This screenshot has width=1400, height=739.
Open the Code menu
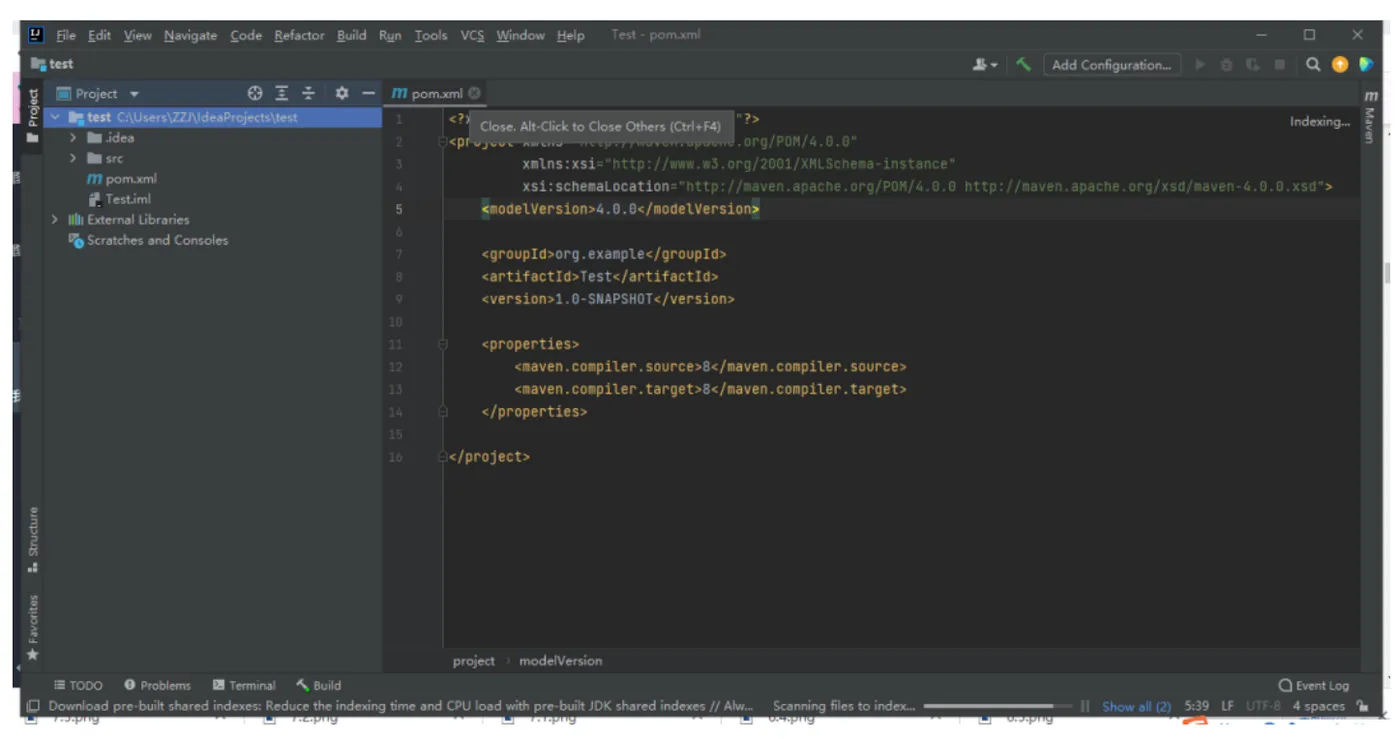coord(246,35)
